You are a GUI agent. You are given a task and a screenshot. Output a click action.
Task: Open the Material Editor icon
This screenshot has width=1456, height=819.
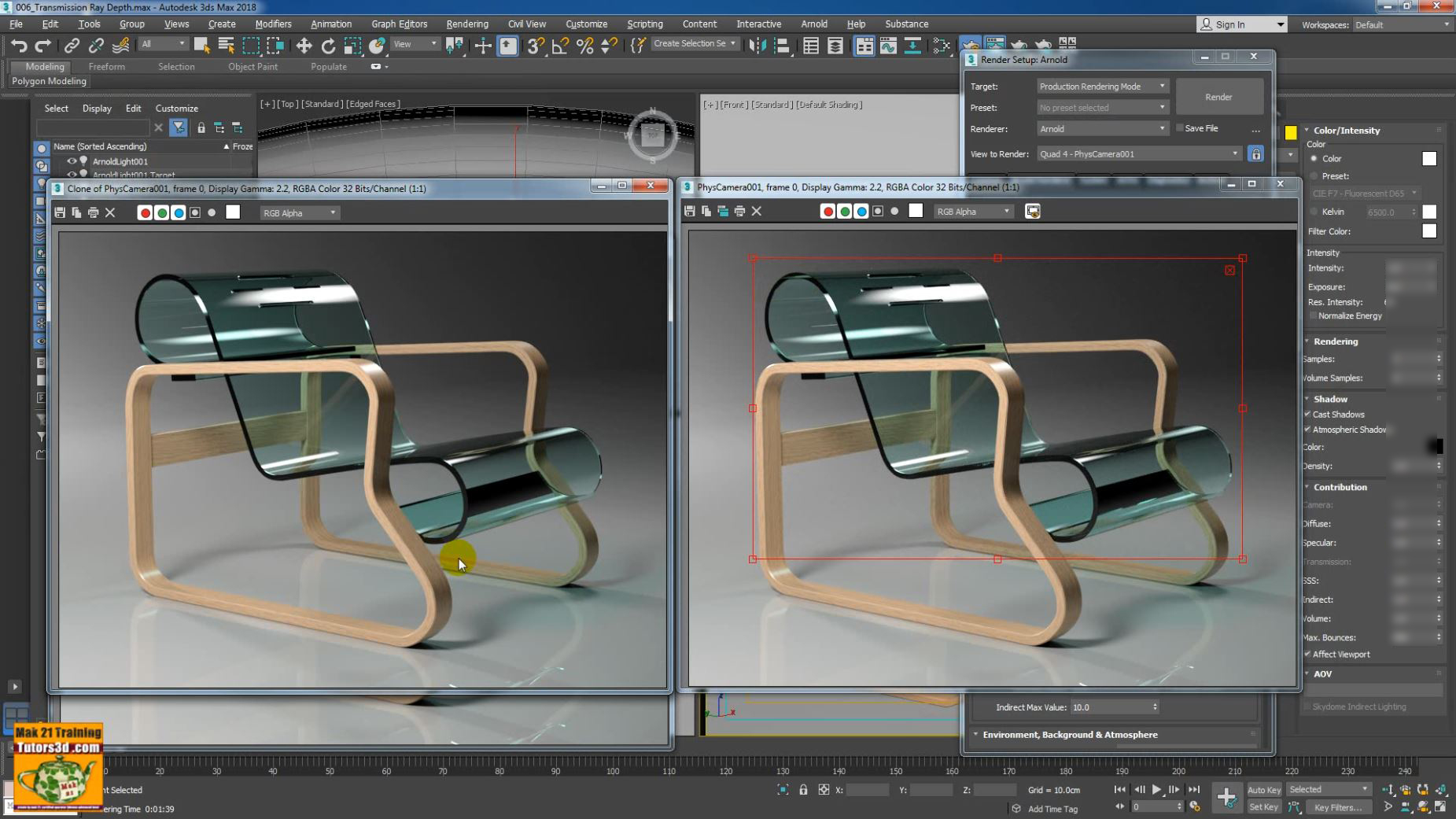click(941, 45)
